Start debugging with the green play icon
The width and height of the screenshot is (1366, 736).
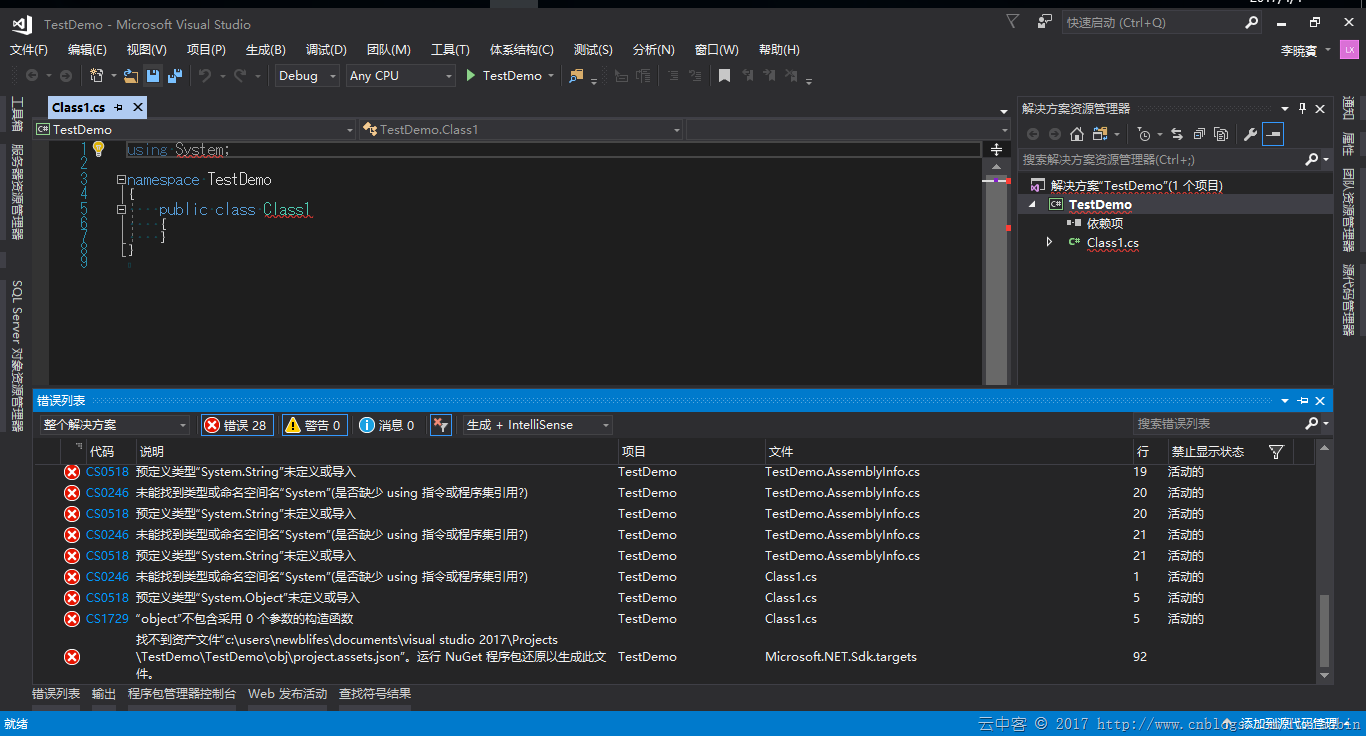click(471, 76)
